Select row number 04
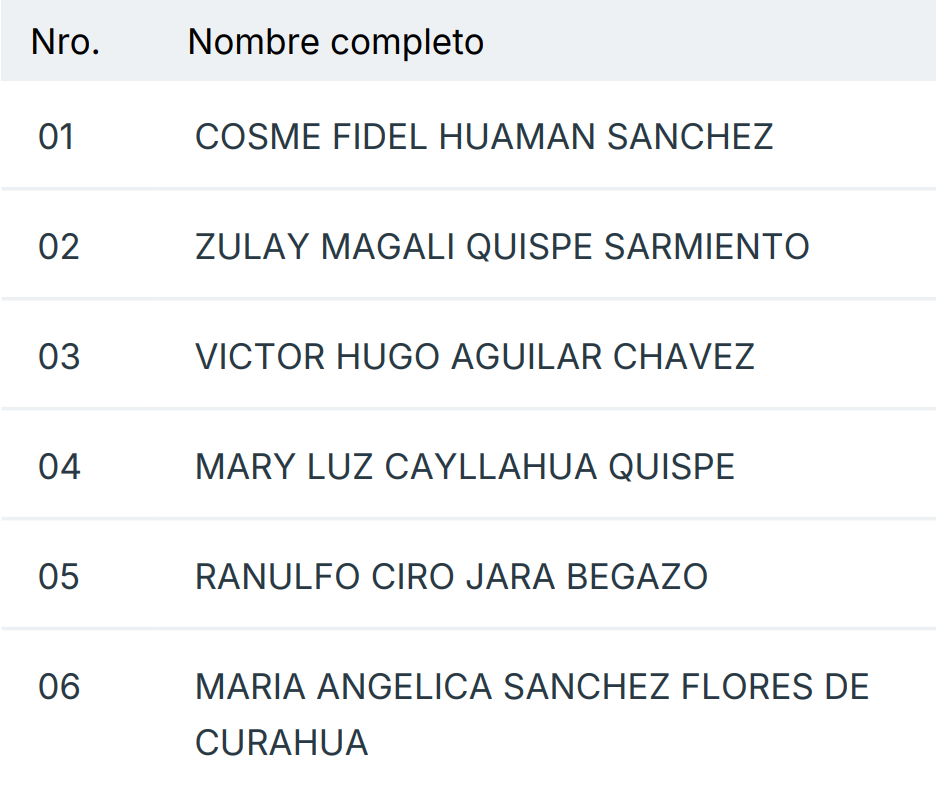This screenshot has width=936, height=790. coord(59,467)
